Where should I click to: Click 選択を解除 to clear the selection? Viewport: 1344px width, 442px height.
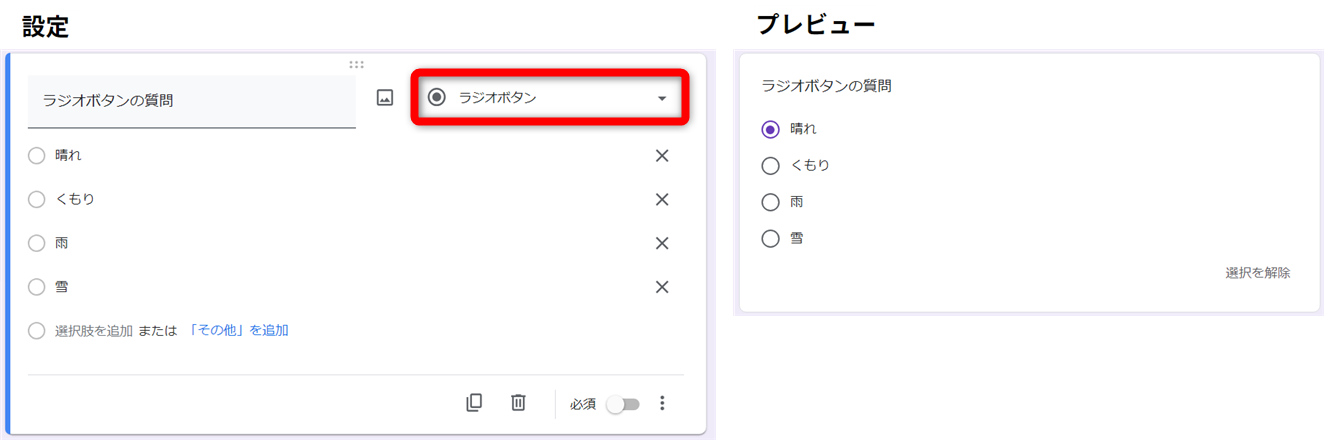coord(1257,273)
